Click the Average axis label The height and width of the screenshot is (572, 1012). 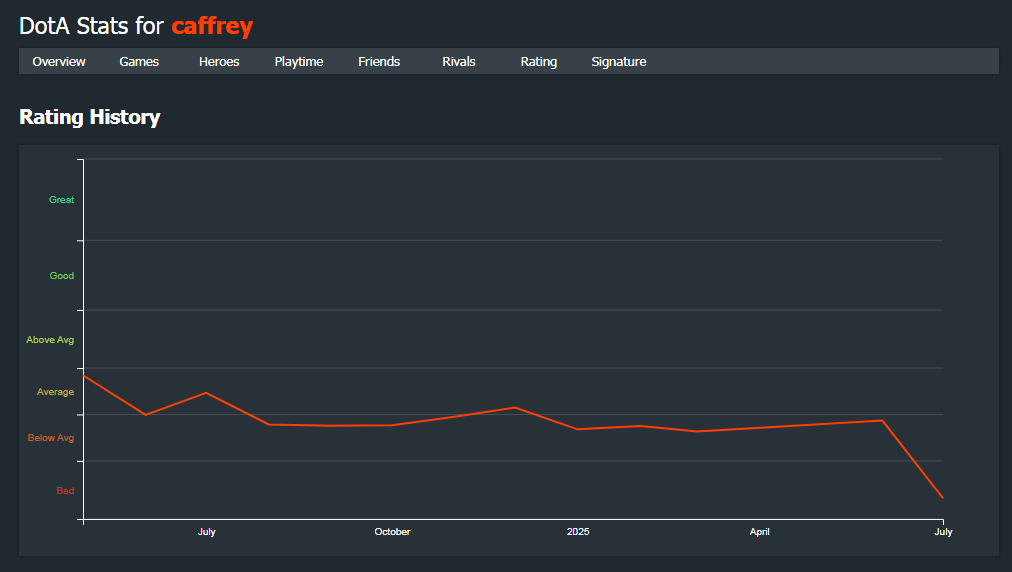tap(55, 392)
